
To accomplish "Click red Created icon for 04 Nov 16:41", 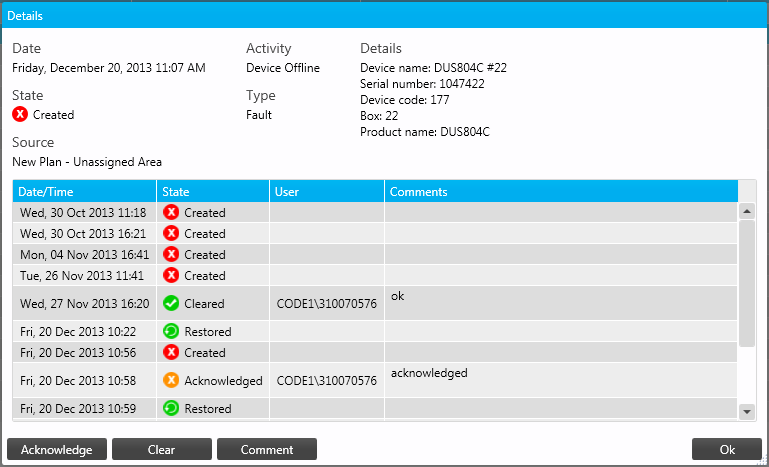I will click(x=171, y=254).
